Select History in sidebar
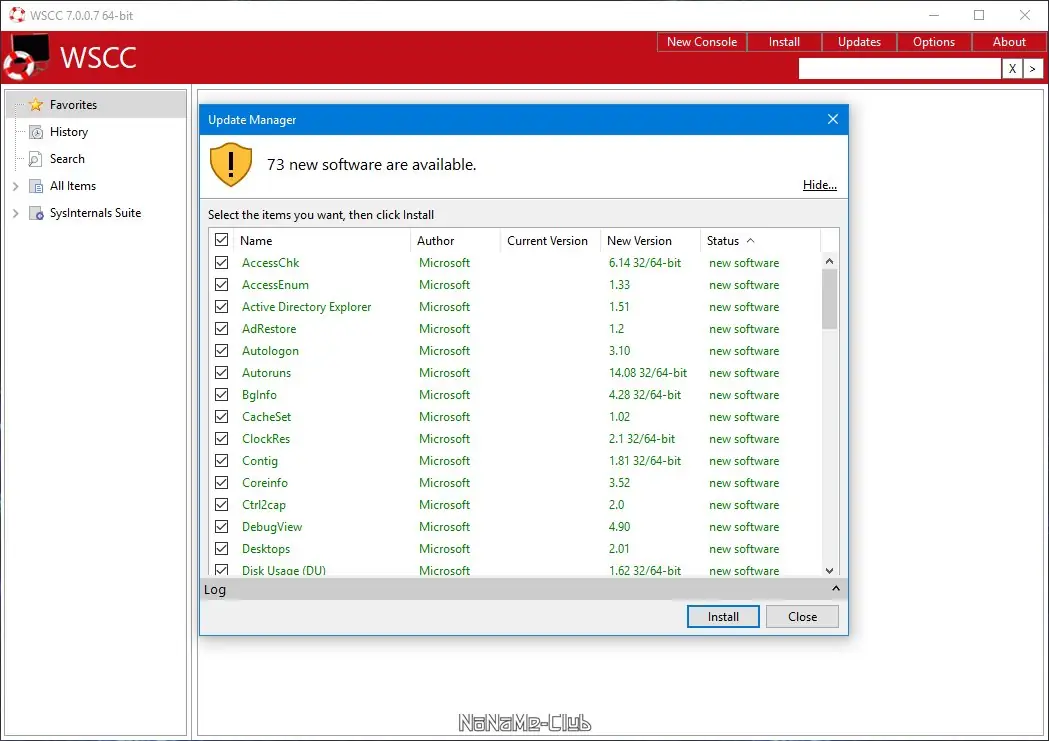 [69, 132]
